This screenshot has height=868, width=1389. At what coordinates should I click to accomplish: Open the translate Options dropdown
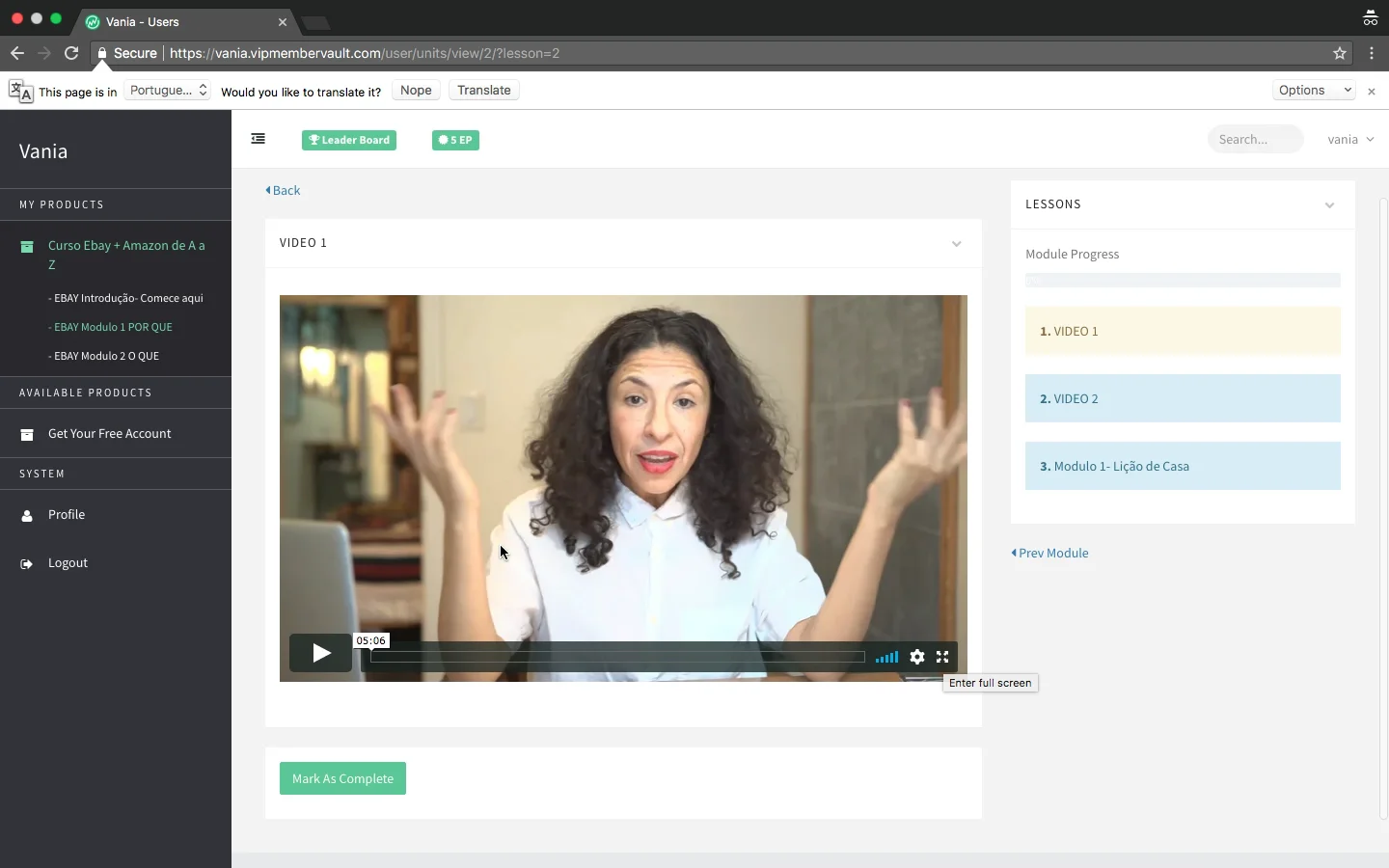pyautogui.click(x=1314, y=91)
